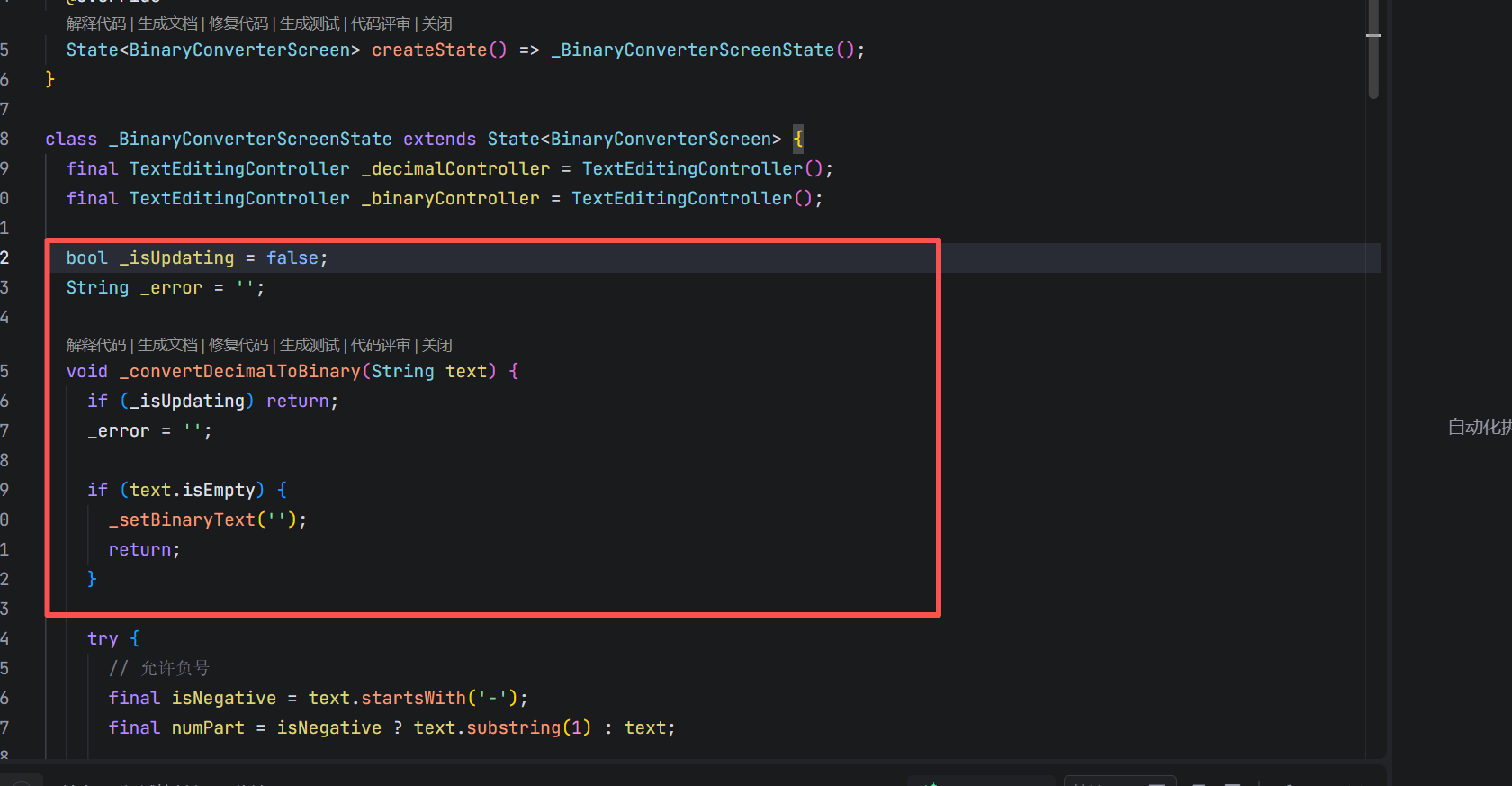Click the return keyword after if (_isUpdating)
The width and height of the screenshot is (1512, 786).
pyautogui.click(x=297, y=401)
